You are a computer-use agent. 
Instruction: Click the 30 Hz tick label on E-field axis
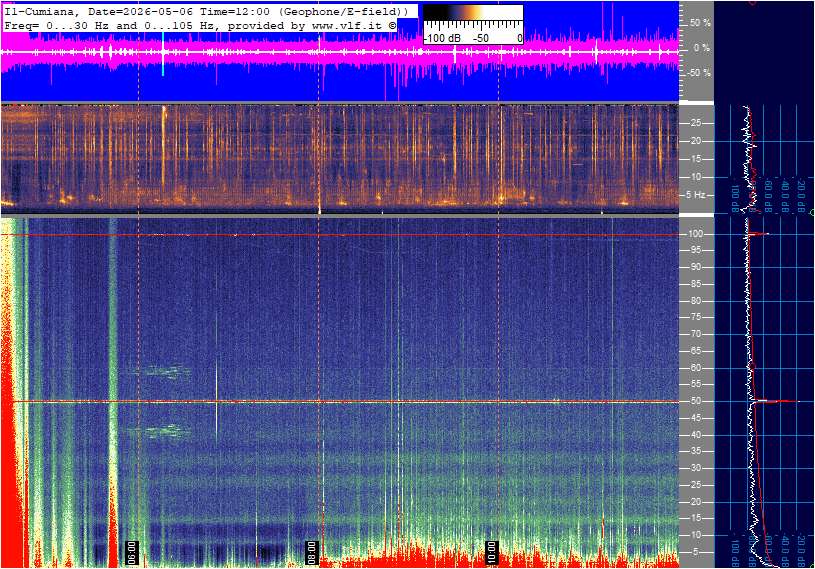click(x=695, y=468)
